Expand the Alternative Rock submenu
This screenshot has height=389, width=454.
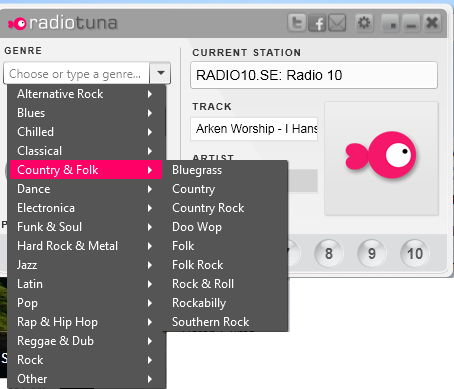pyautogui.click(x=86, y=94)
